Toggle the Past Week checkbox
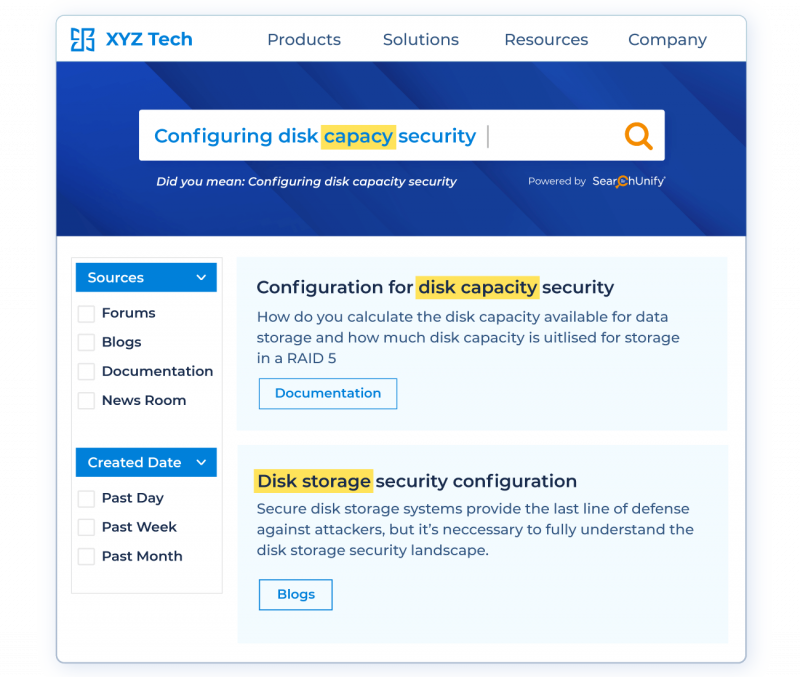Viewport: 800px width, 677px height. (86, 527)
